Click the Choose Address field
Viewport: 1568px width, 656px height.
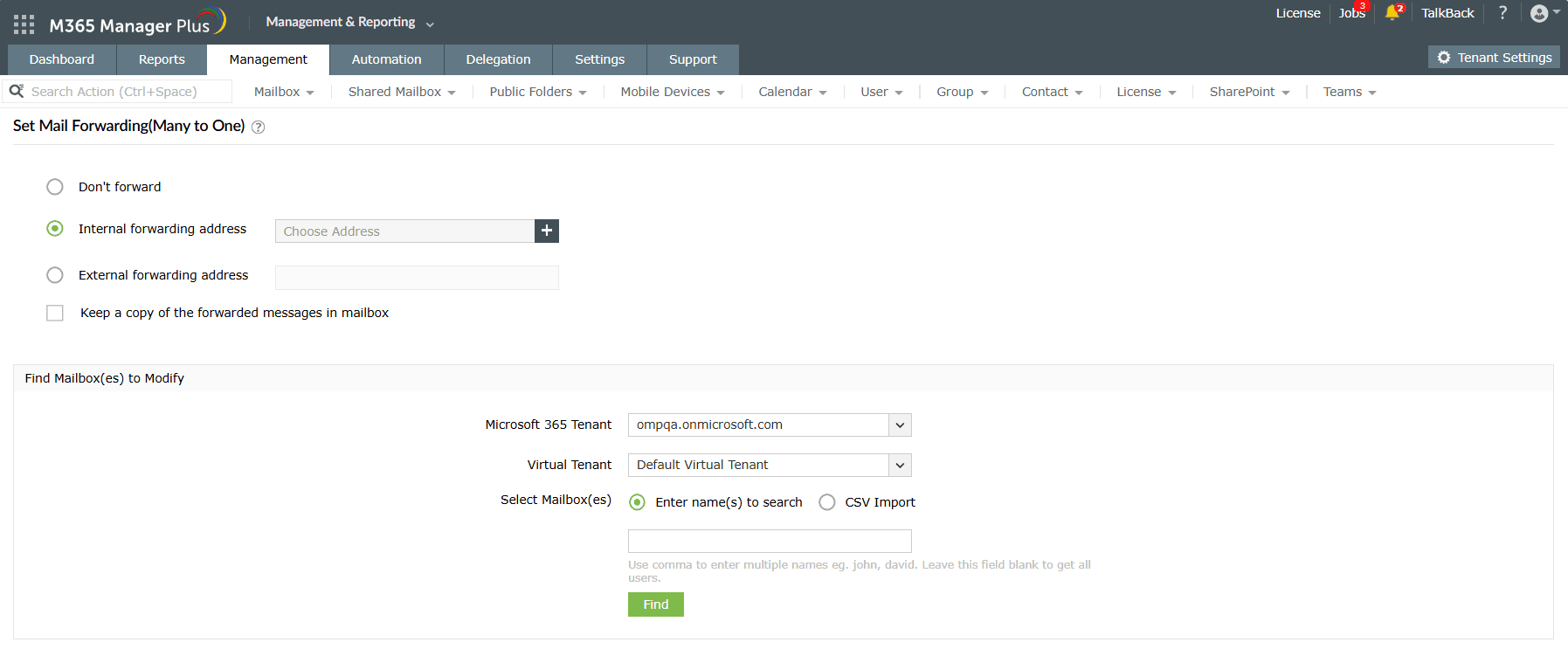[x=404, y=231]
